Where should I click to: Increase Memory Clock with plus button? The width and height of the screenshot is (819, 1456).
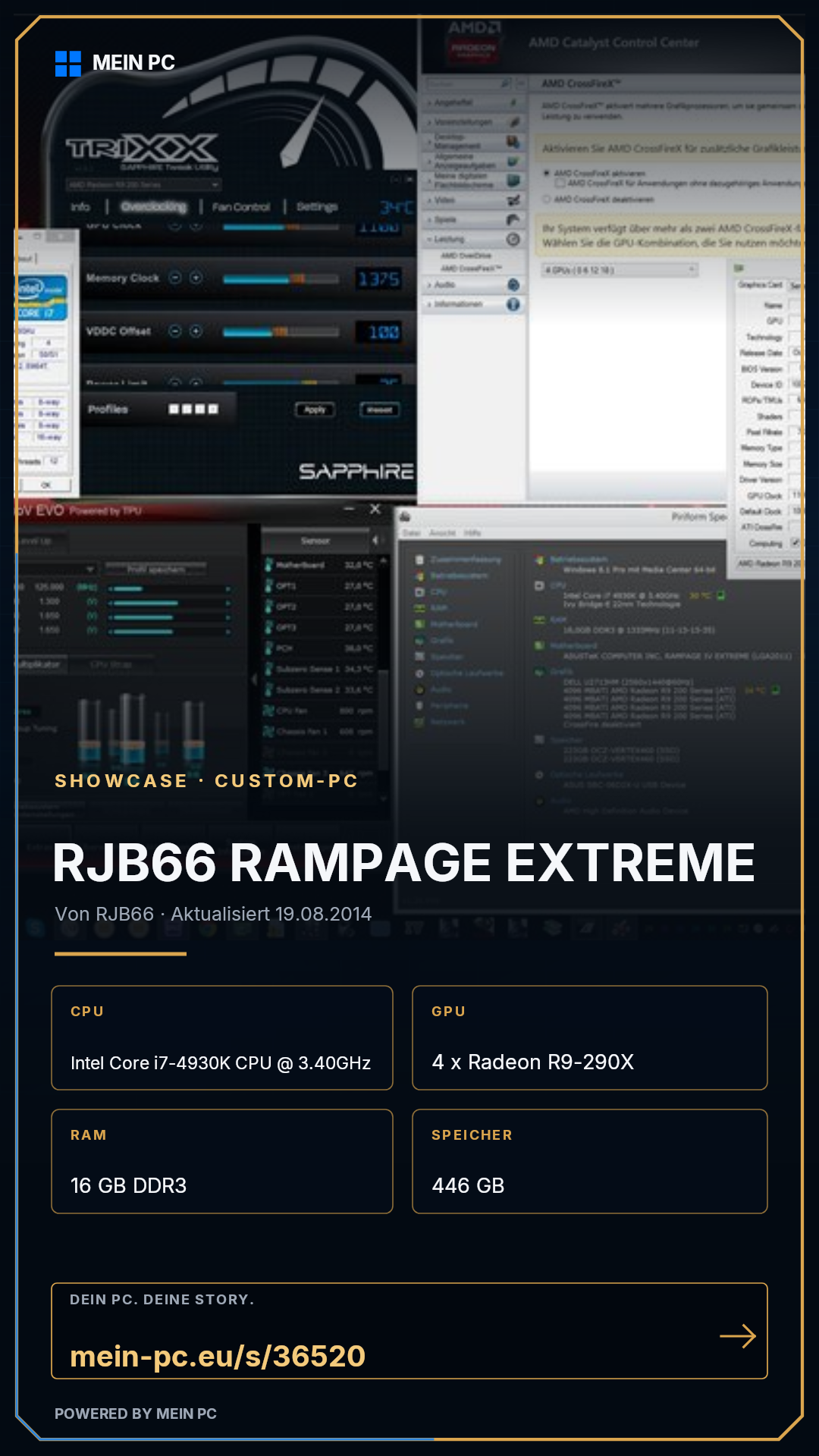click(196, 278)
